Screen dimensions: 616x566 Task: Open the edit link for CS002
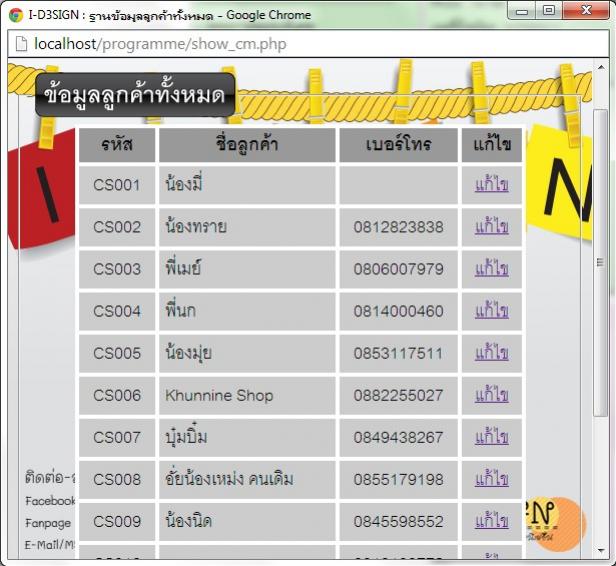491,227
